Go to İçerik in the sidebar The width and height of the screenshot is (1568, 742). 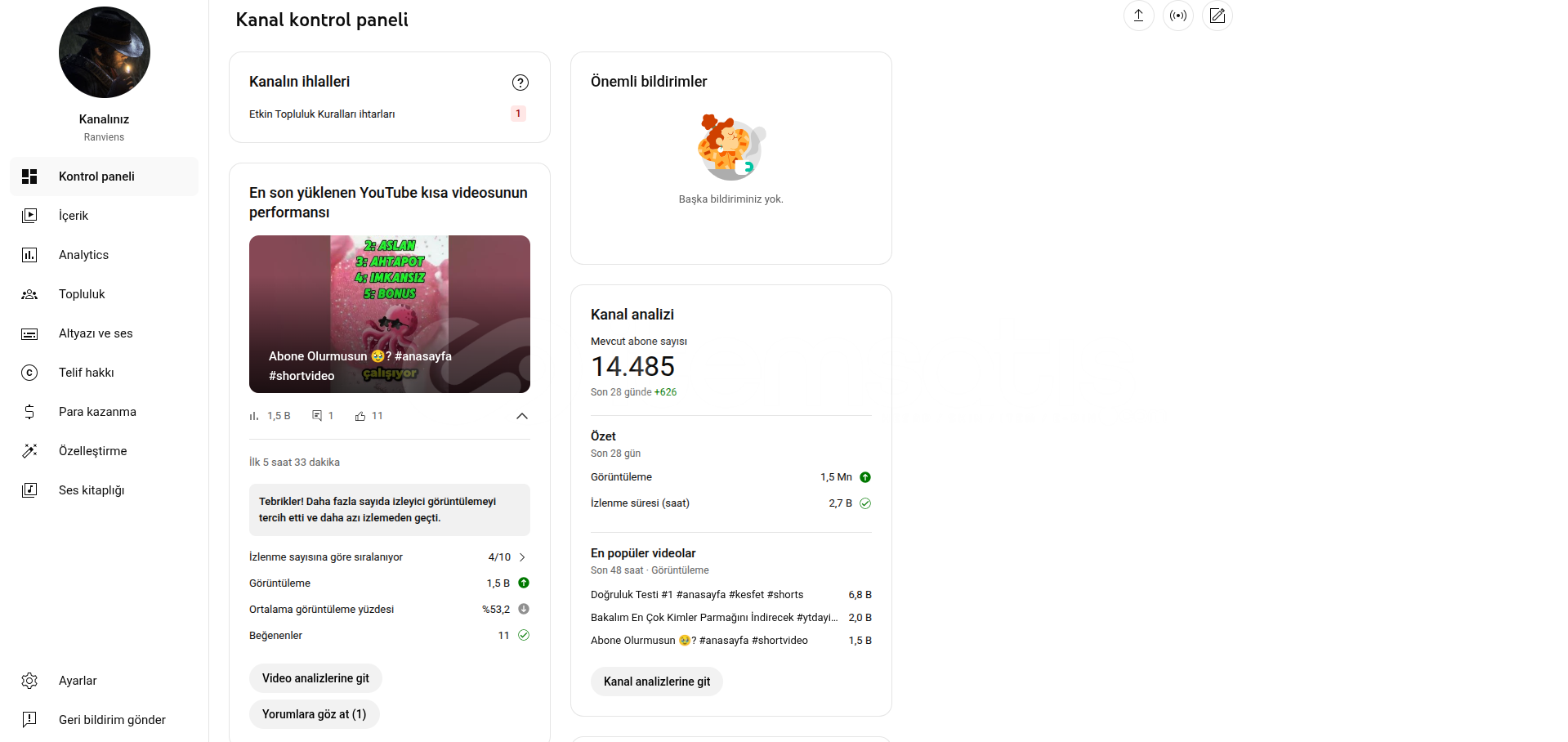tap(104, 216)
